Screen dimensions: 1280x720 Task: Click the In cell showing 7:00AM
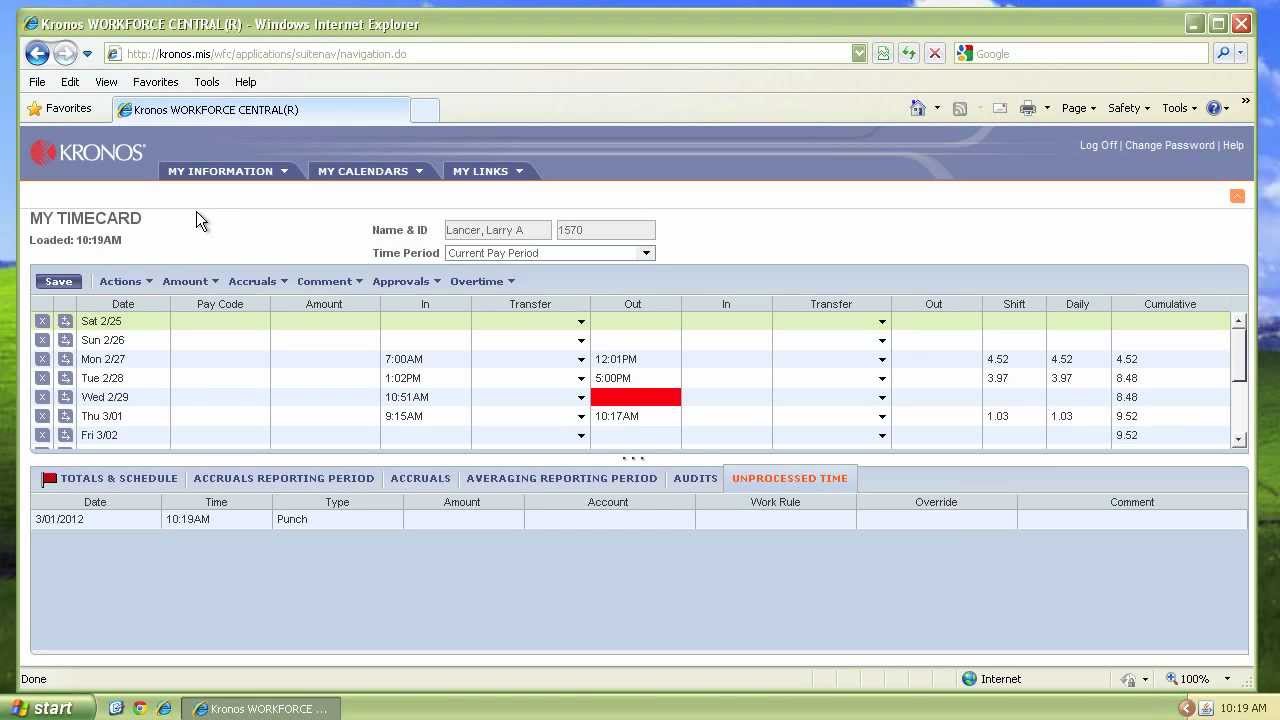tap(425, 359)
